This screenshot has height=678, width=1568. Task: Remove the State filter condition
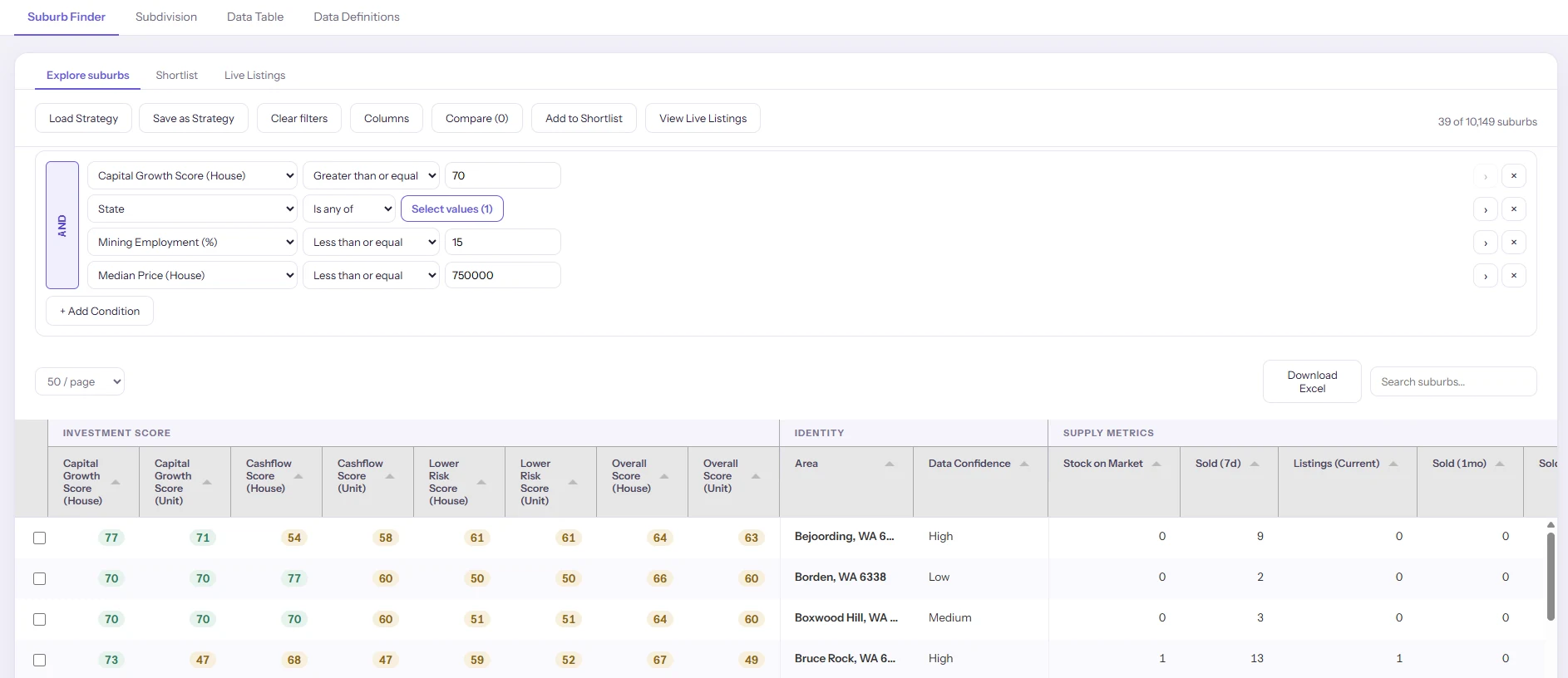click(x=1514, y=209)
